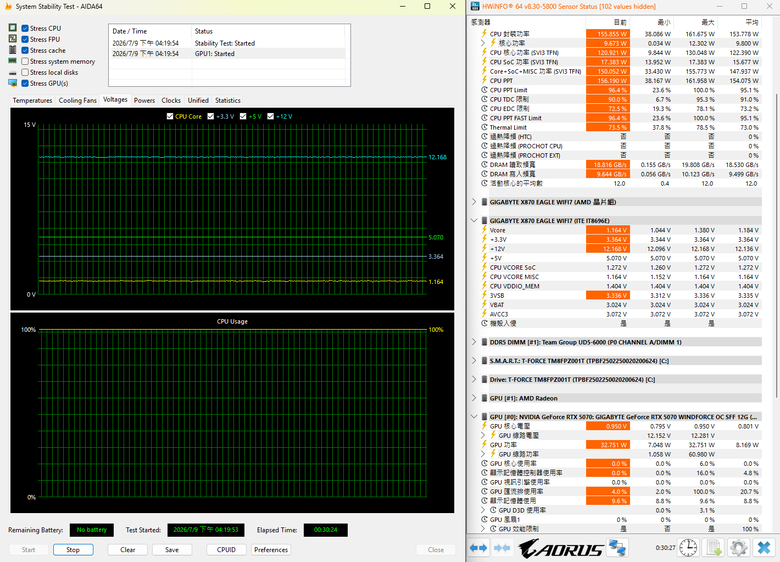This screenshot has width=780, height=562.
Task: Switch to the Temperatures tab
Action: click(32, 100)
